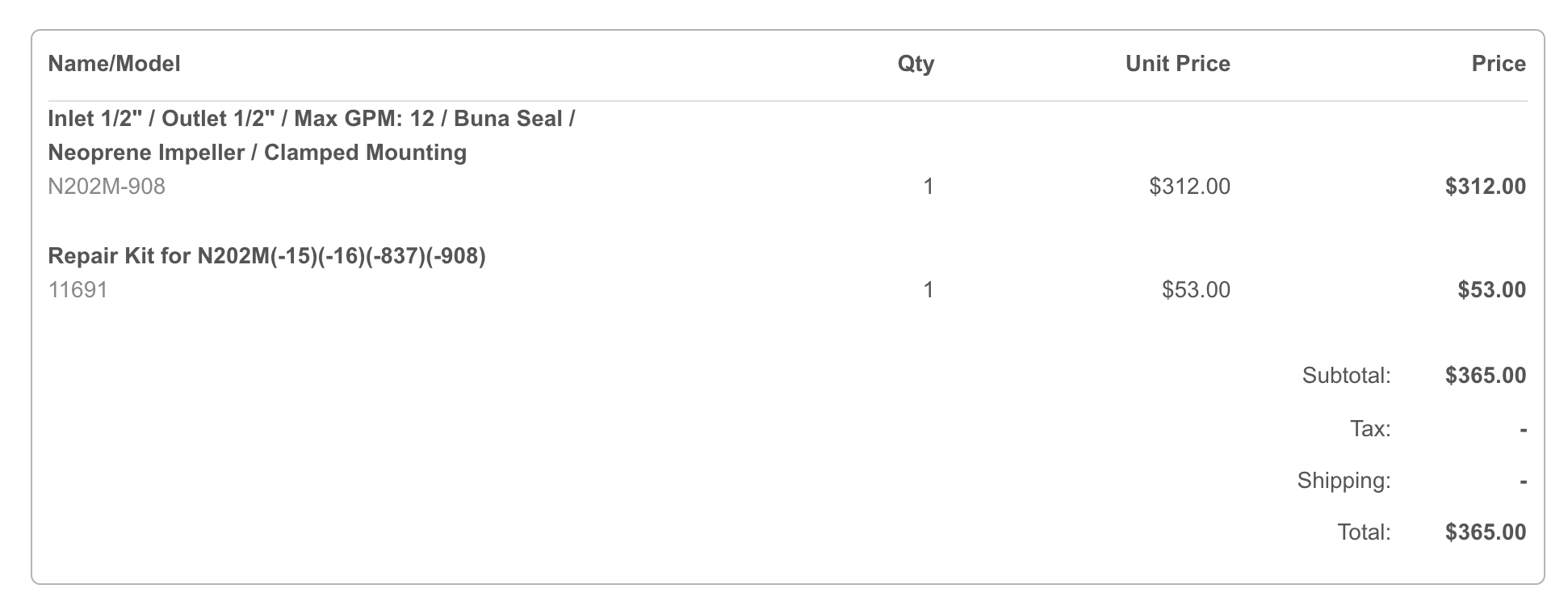This screenshot has height=593, width=1568.
Task: Click the Subtotal label
Action: (1346, 376)
